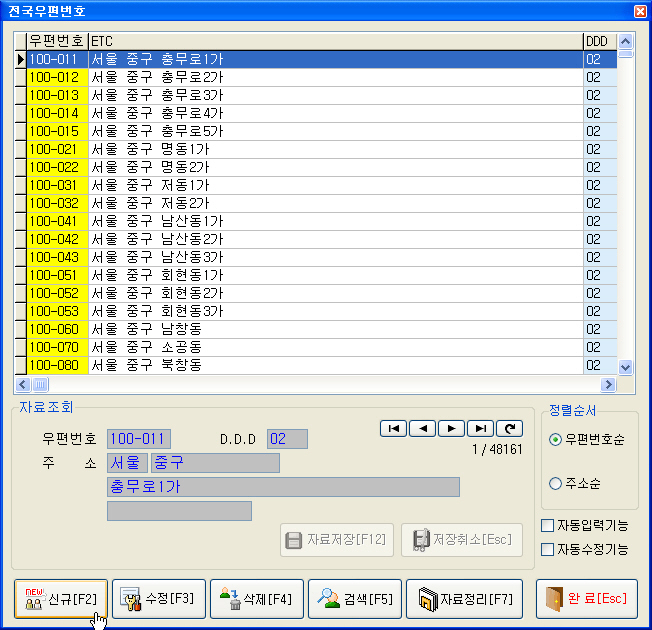
Task: Click the 자료정리[F7] button
Action: pyautogui.click(x=464, y=599)
